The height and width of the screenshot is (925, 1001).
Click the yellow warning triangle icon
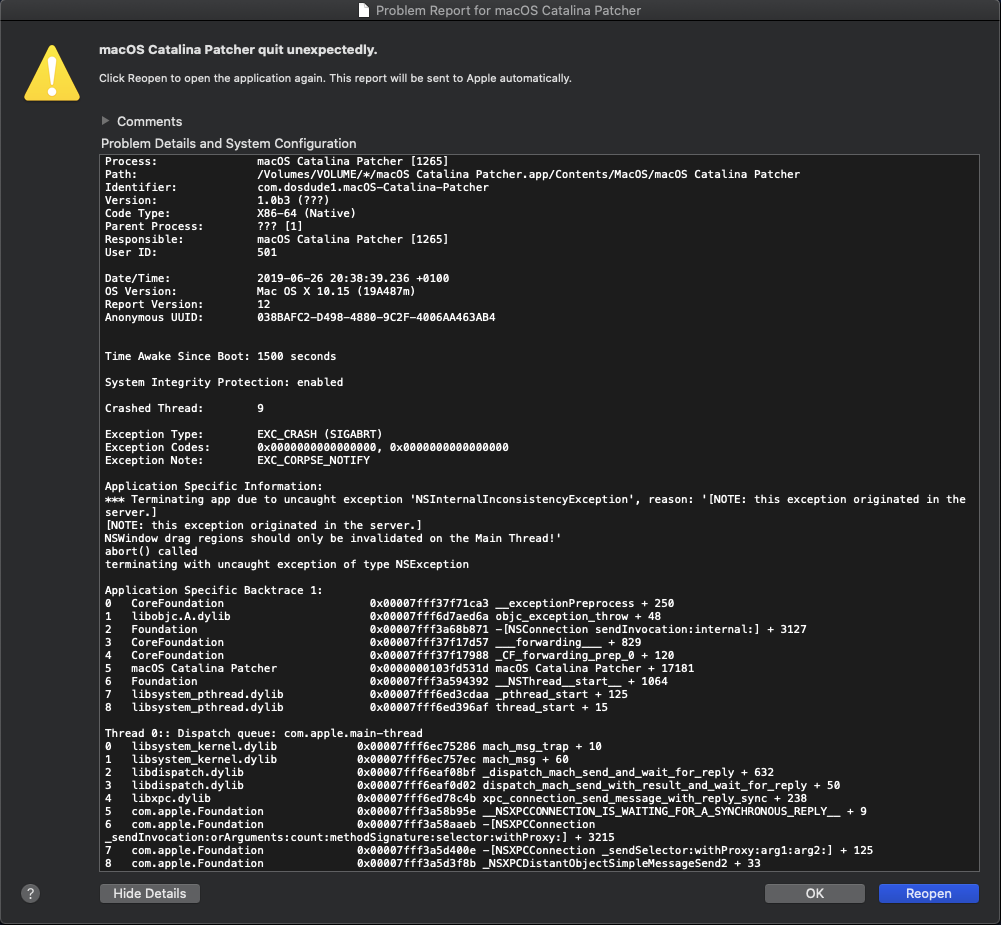(52, 73)
